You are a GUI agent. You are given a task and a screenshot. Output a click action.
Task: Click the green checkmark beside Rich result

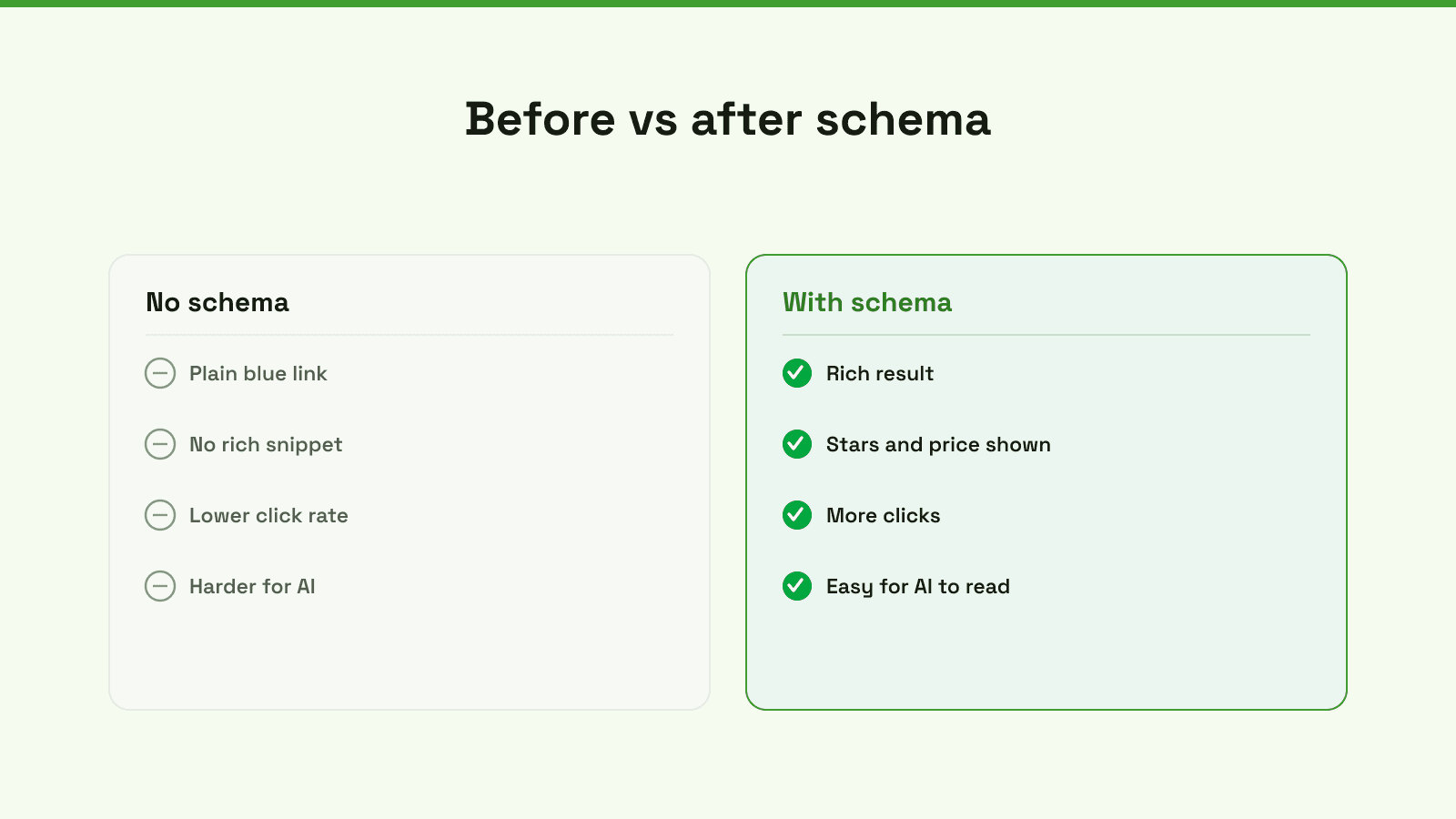click(797, 373)
